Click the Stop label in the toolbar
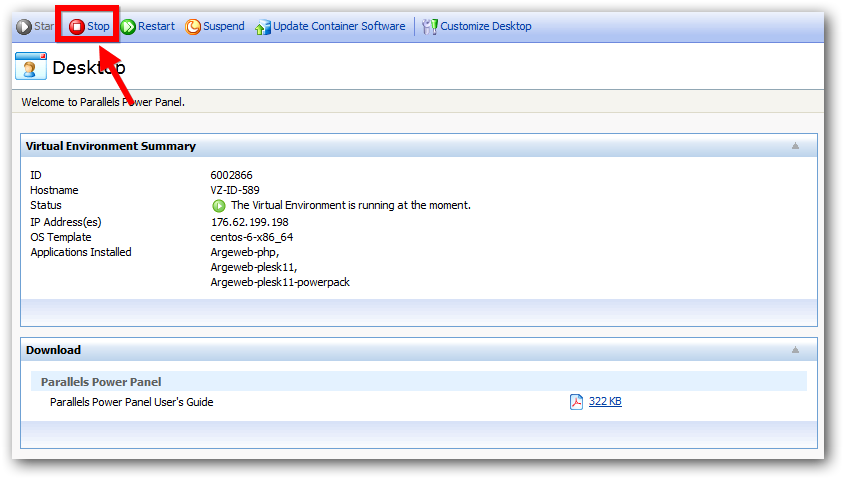 [x=99, y=26]
